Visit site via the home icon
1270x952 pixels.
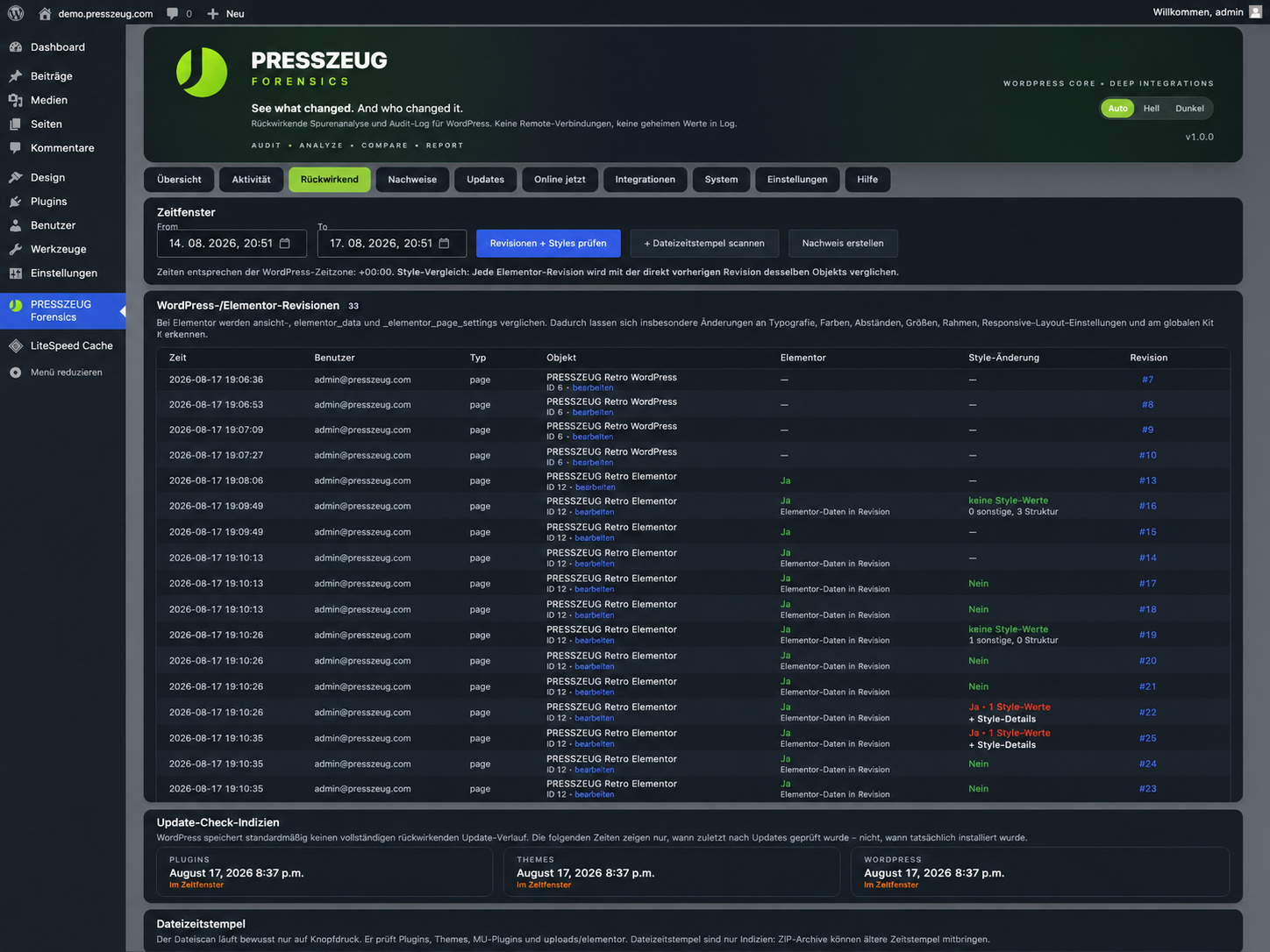click(45, 13)
